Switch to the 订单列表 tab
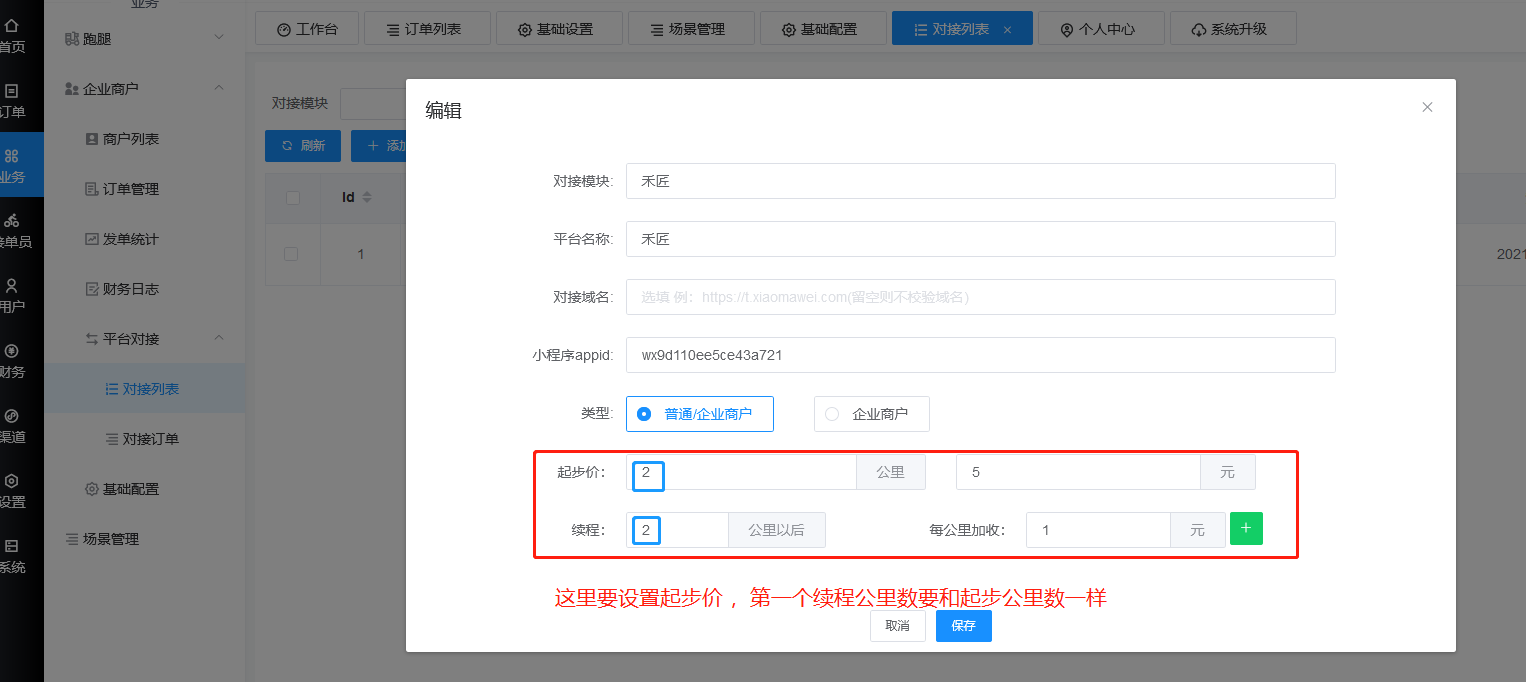Screen dimensions: 1526x682 click(426, 29)
